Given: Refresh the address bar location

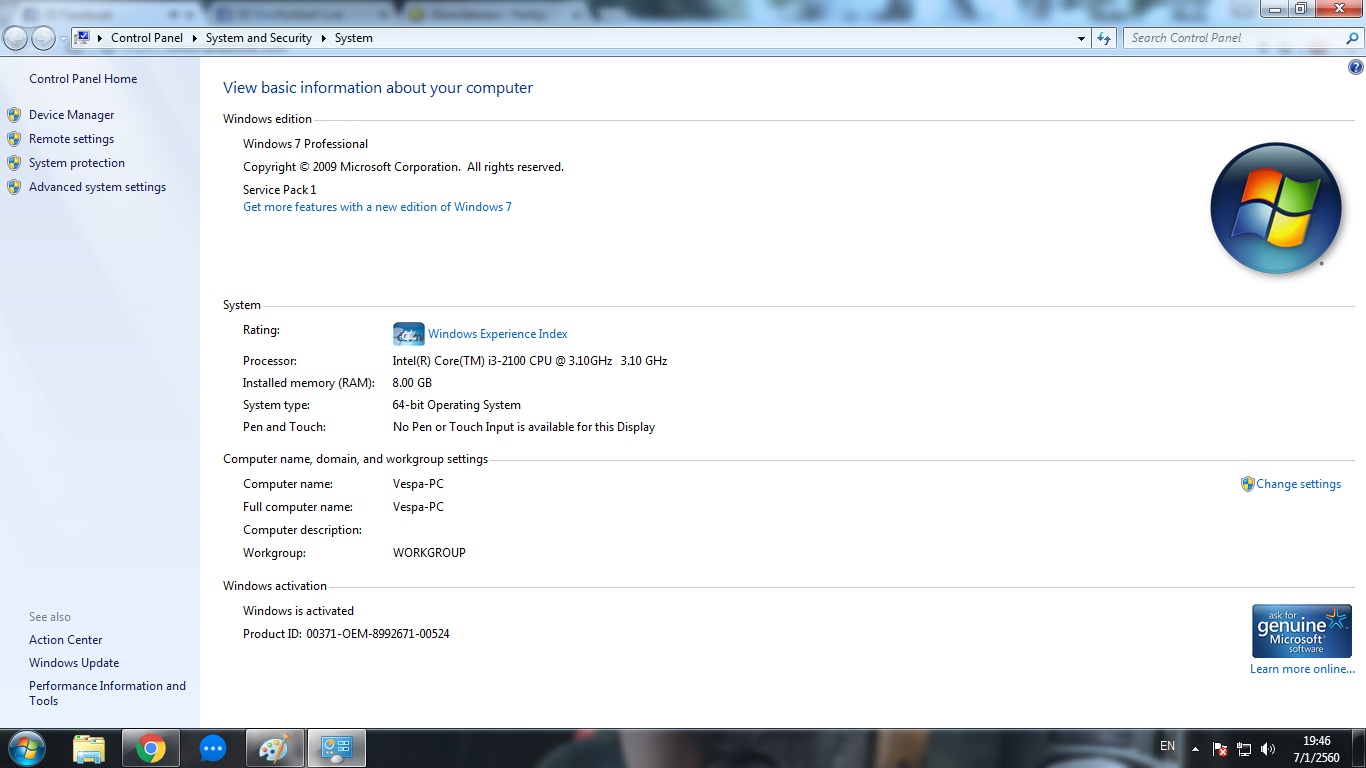Looking at the screenshot, I should [x=1104, y=38].
